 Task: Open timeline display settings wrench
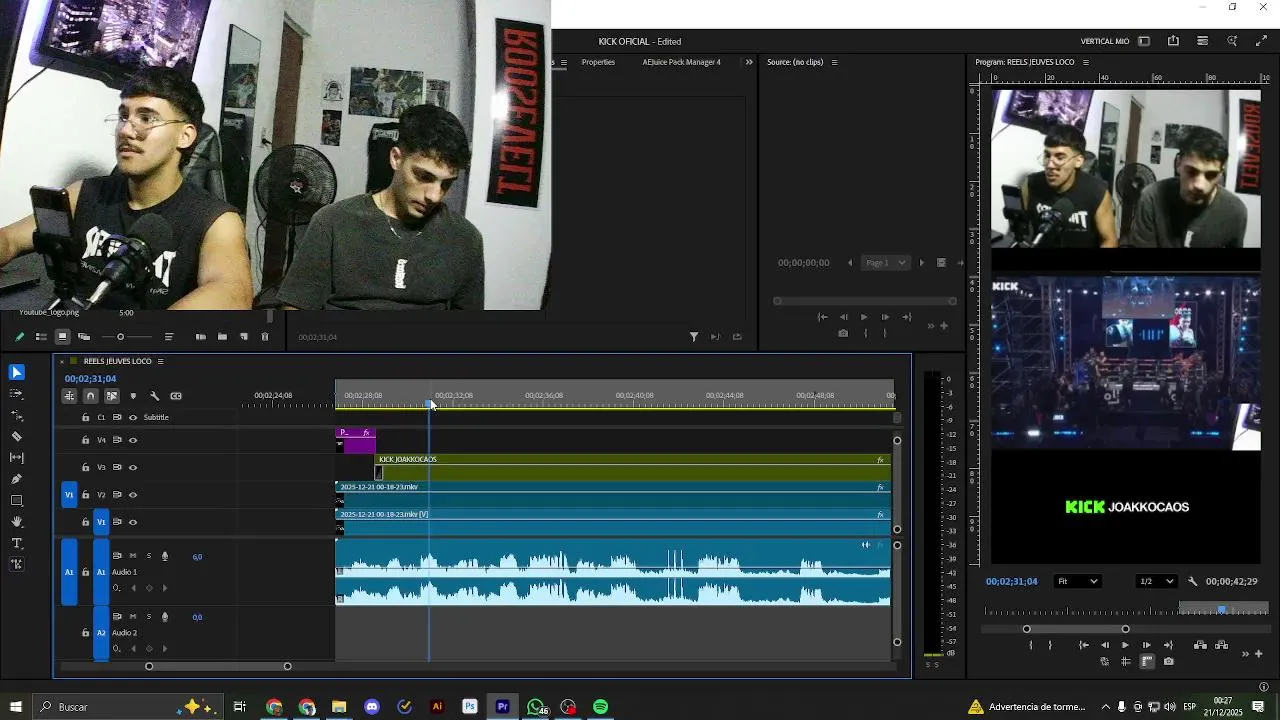click(154, 396)
